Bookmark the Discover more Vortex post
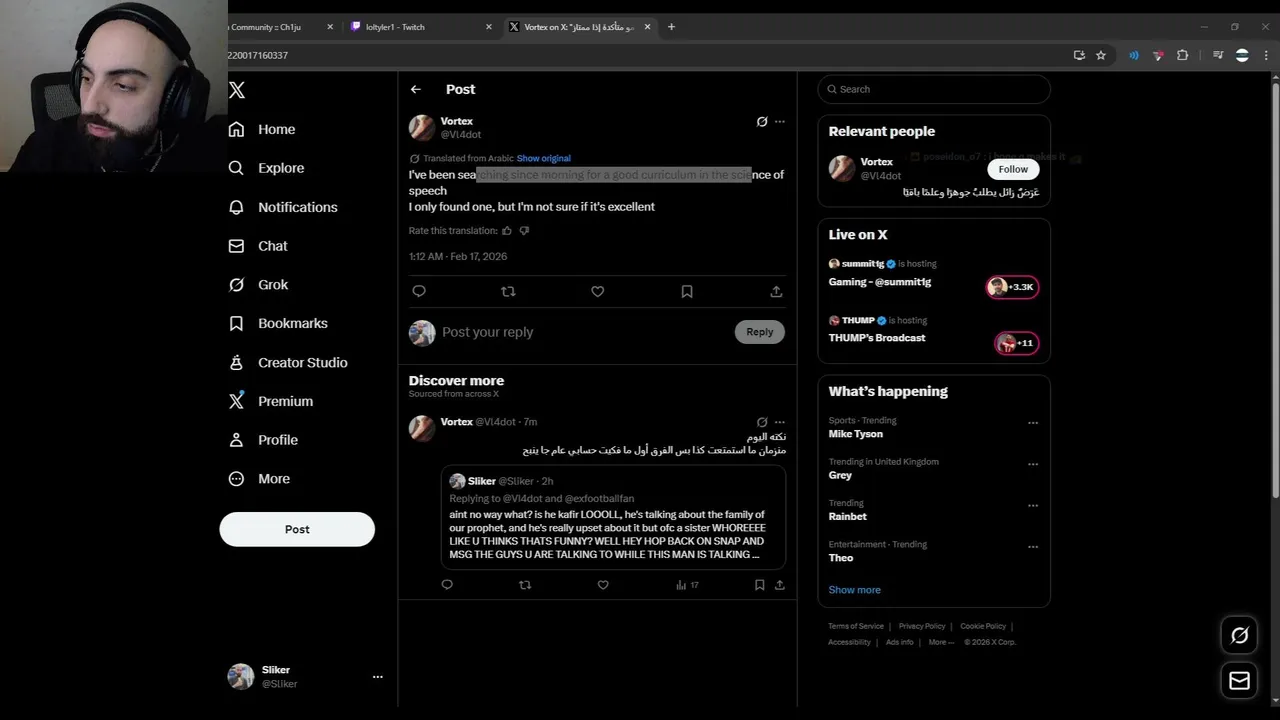This screenshot has width=1280, height=720. pyautogui.click(x=760, y=585)
